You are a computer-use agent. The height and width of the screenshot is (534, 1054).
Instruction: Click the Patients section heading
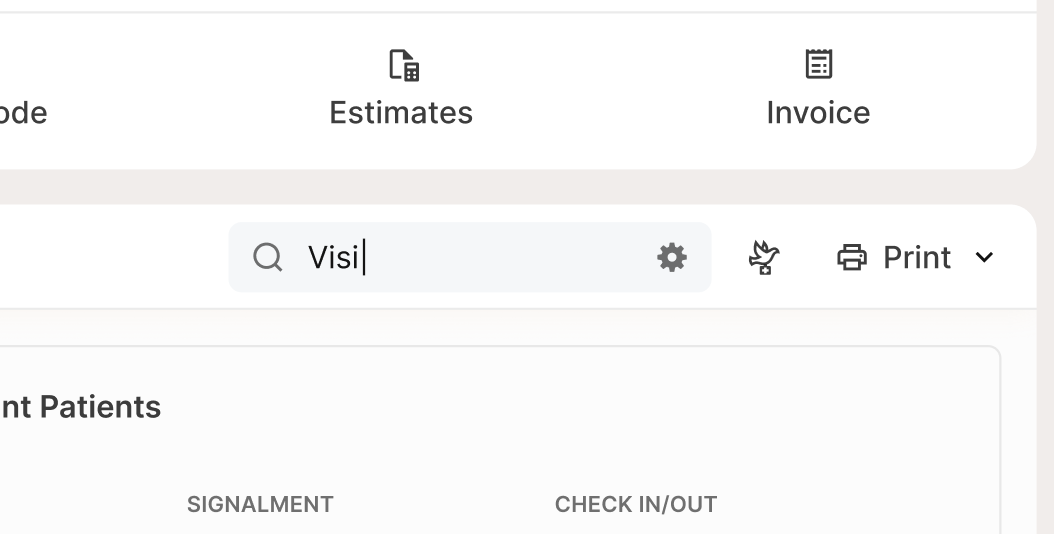pos(80,407)
